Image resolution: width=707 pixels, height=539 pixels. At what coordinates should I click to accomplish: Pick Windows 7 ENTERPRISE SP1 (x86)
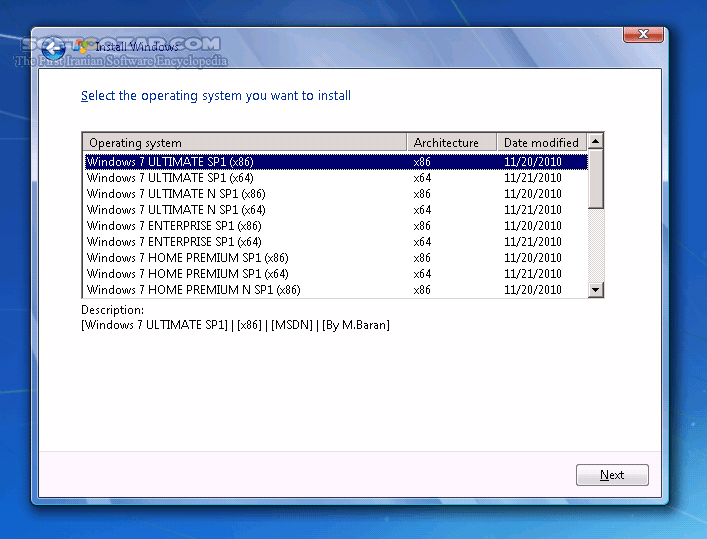[174, 226]
